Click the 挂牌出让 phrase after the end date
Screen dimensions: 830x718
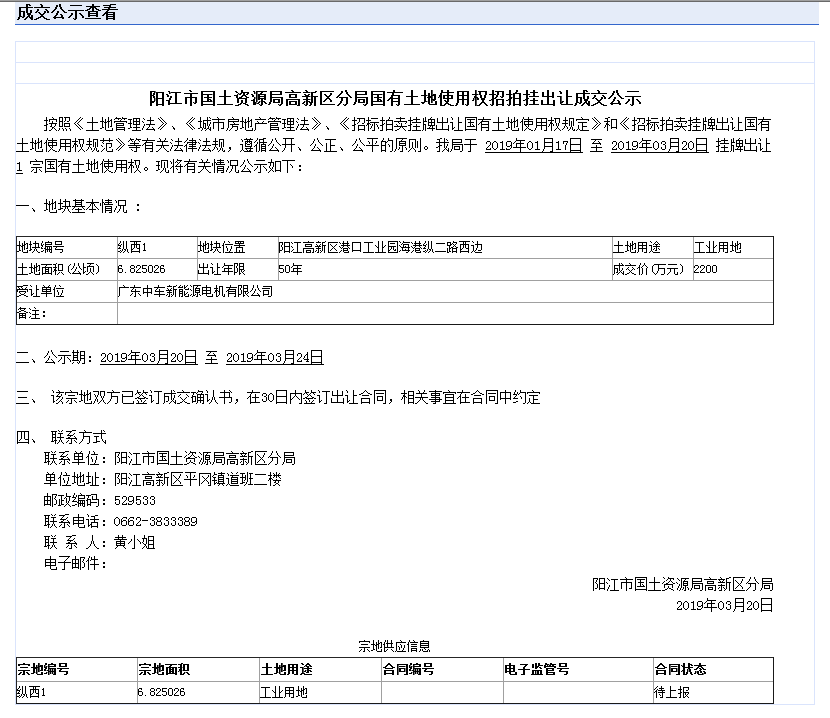743,145
